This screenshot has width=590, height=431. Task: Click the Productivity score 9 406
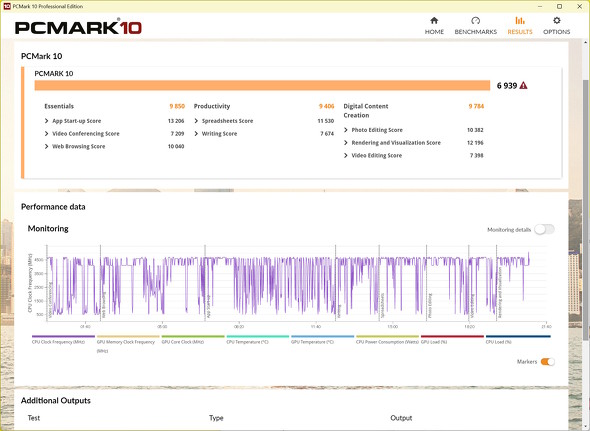pos(326,106)
